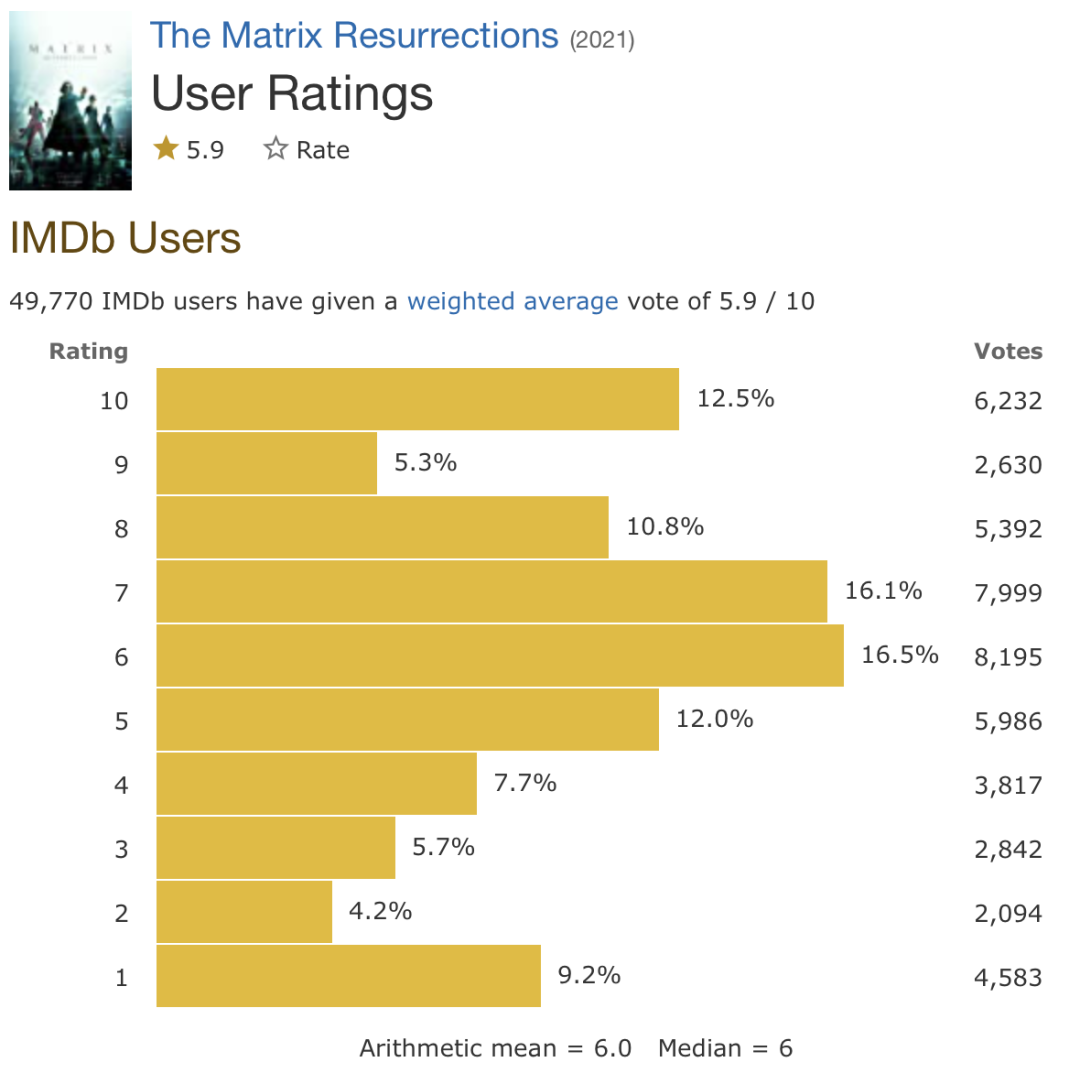Click the 8,195 votes count
Screen dimensions: 1080x1073
point(1008,657)
